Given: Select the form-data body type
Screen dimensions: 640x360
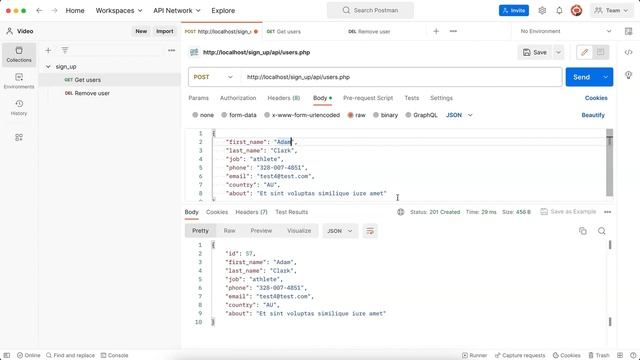Looking at the screenshot, I should pyautogui.click(x=239, y=115).
